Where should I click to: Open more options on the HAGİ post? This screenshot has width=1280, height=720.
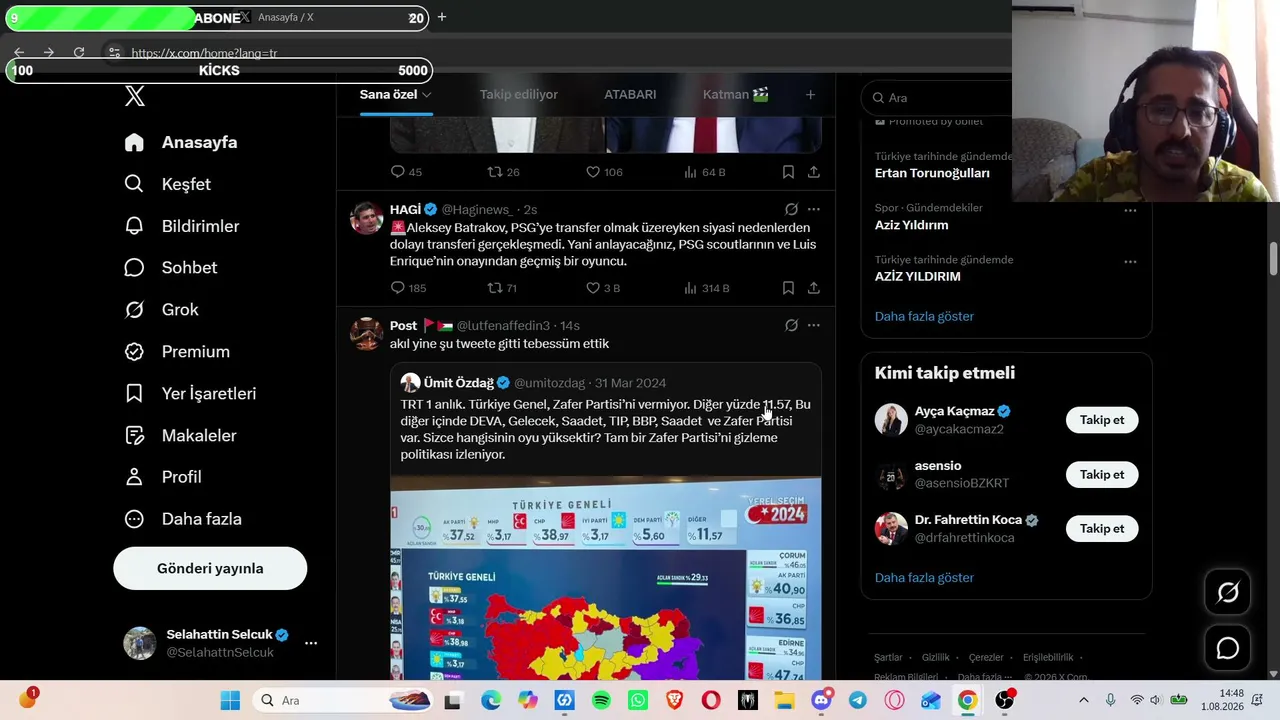814,209
